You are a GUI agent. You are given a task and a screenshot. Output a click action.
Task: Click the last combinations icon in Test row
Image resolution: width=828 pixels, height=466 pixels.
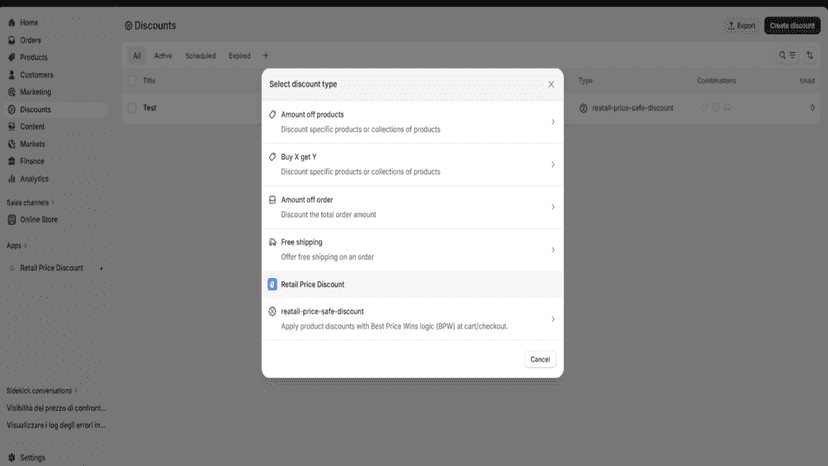pos(728,107)
